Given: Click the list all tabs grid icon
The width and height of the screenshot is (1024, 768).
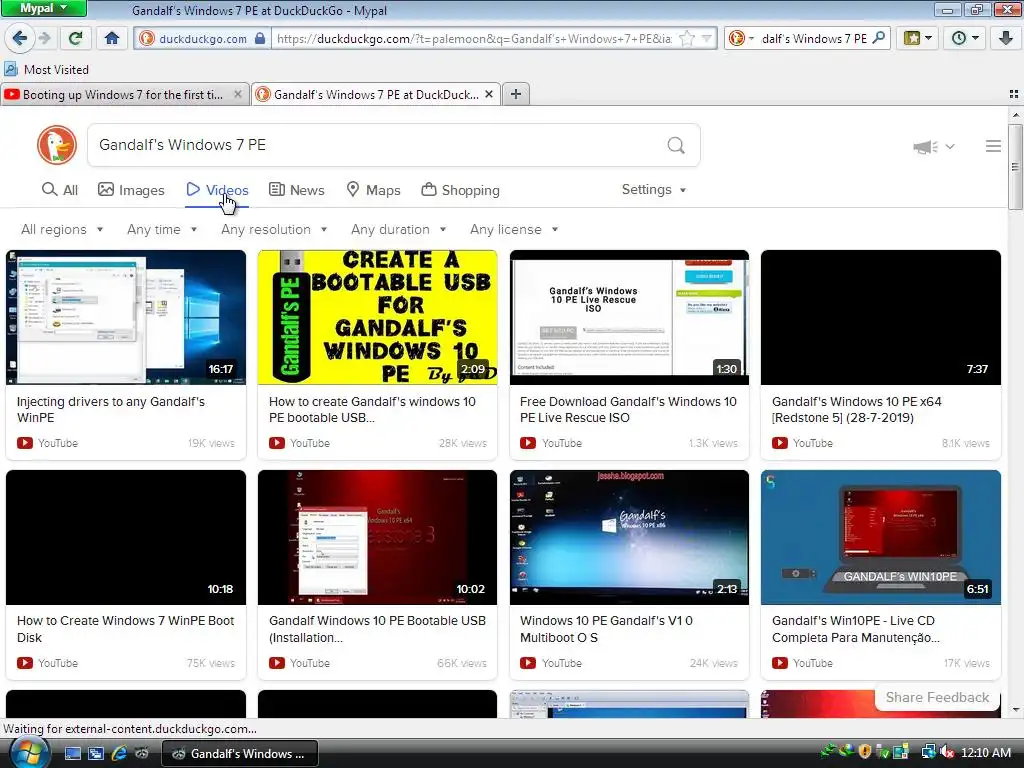Looking at the screenshot, I should pos(1014,95).
